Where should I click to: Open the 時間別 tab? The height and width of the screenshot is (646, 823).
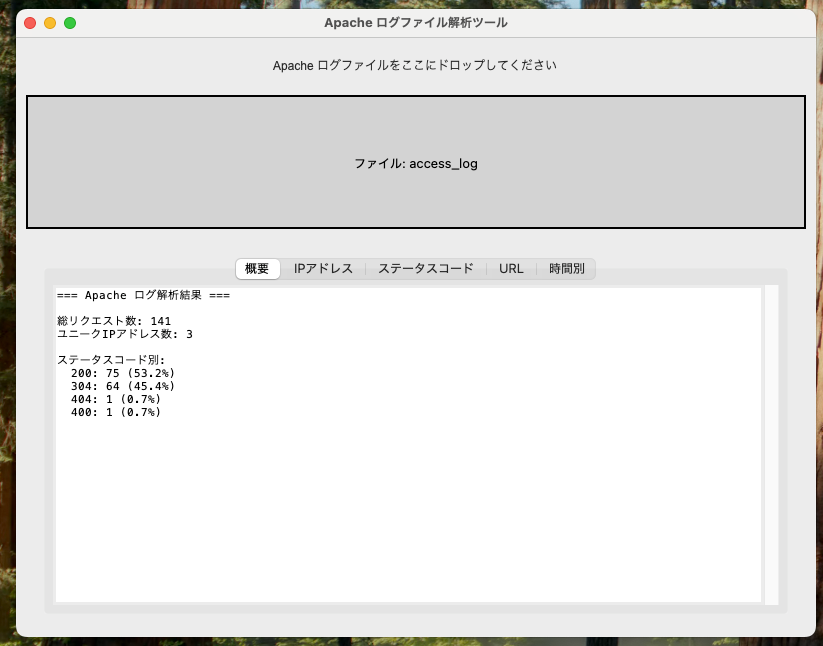click(566, 269)
